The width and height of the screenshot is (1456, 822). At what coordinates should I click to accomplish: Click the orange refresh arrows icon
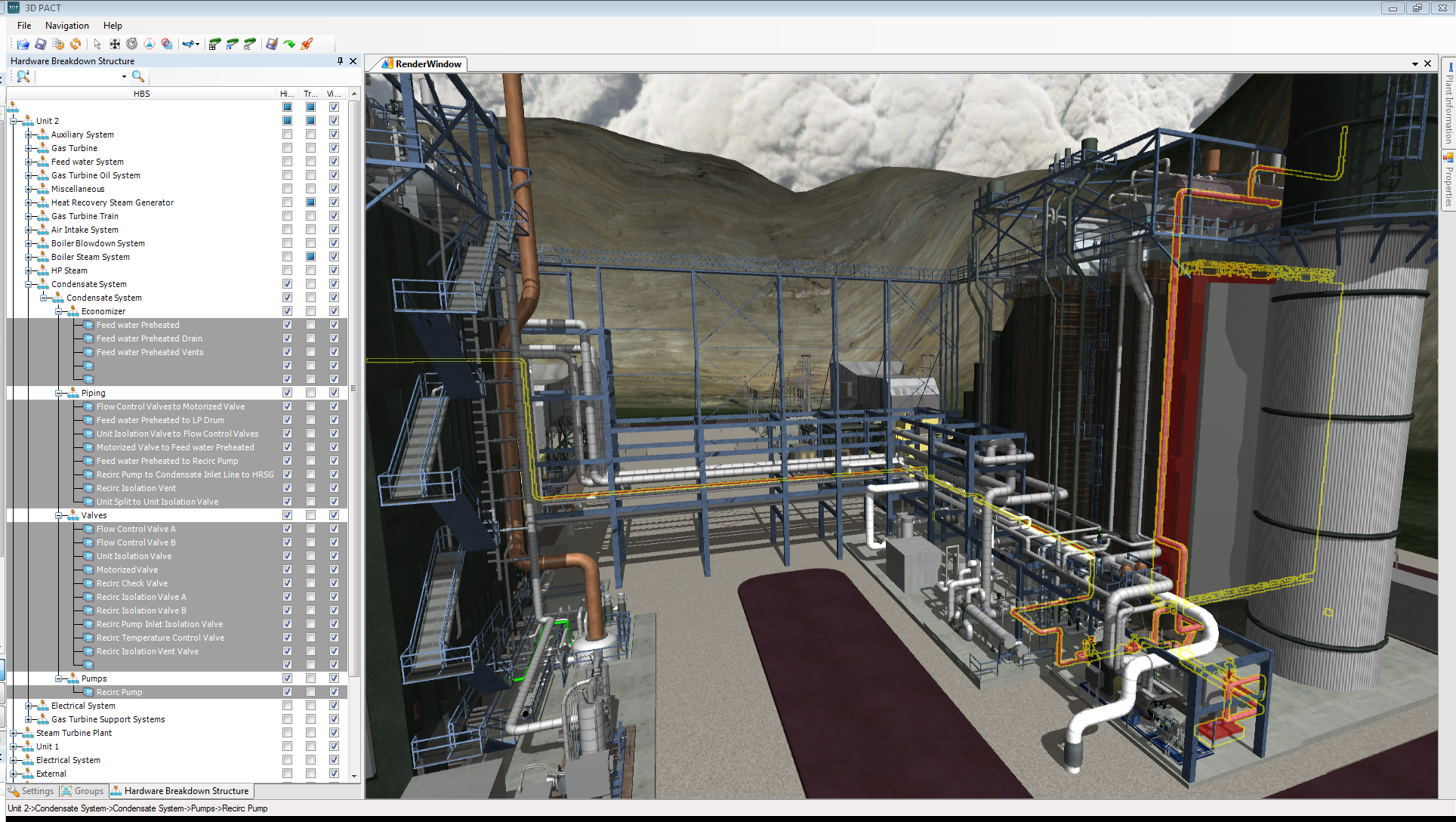[76, 45]
